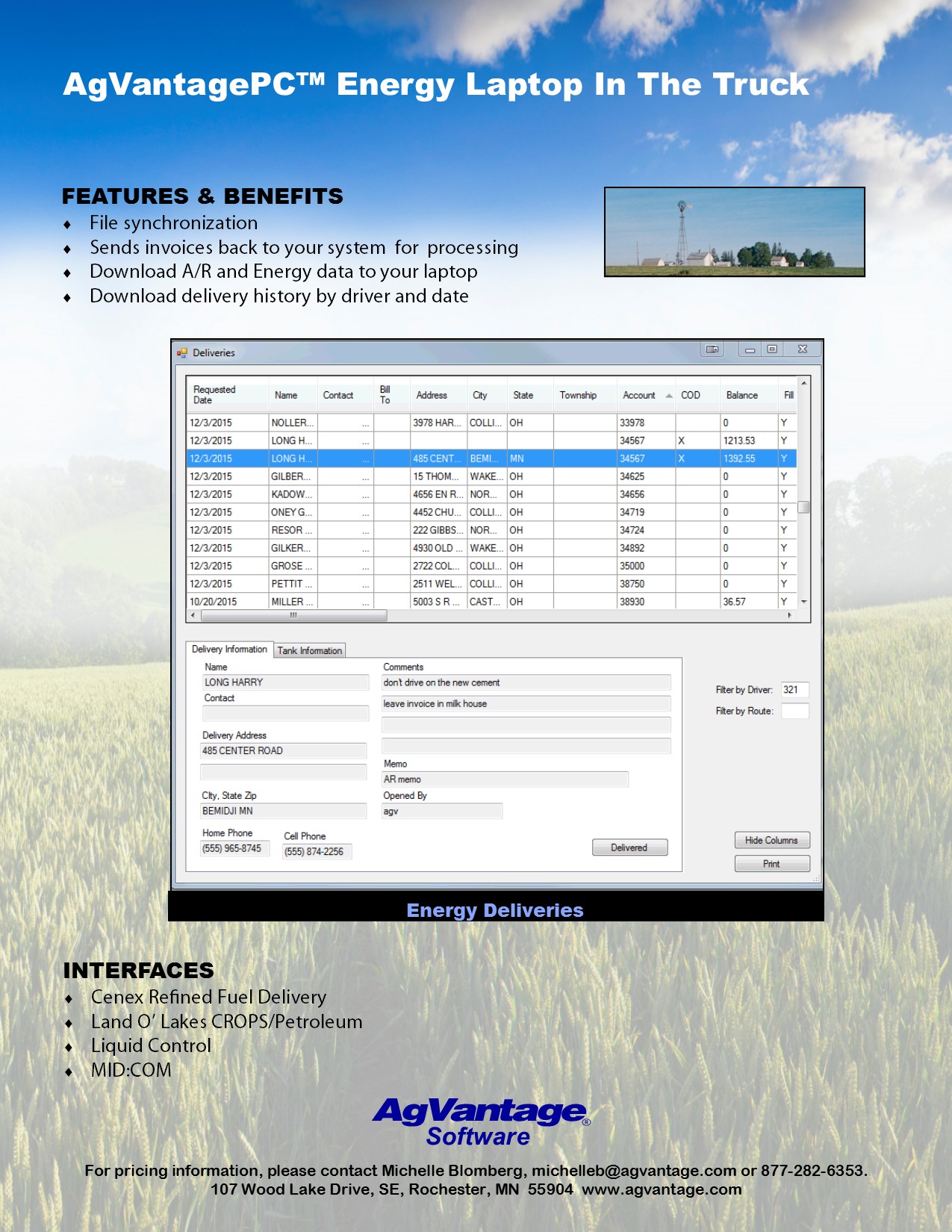Screen dimensions: 952x1232
Task: Select the KADOW delivery row name
Action: [x=291, y=494]
